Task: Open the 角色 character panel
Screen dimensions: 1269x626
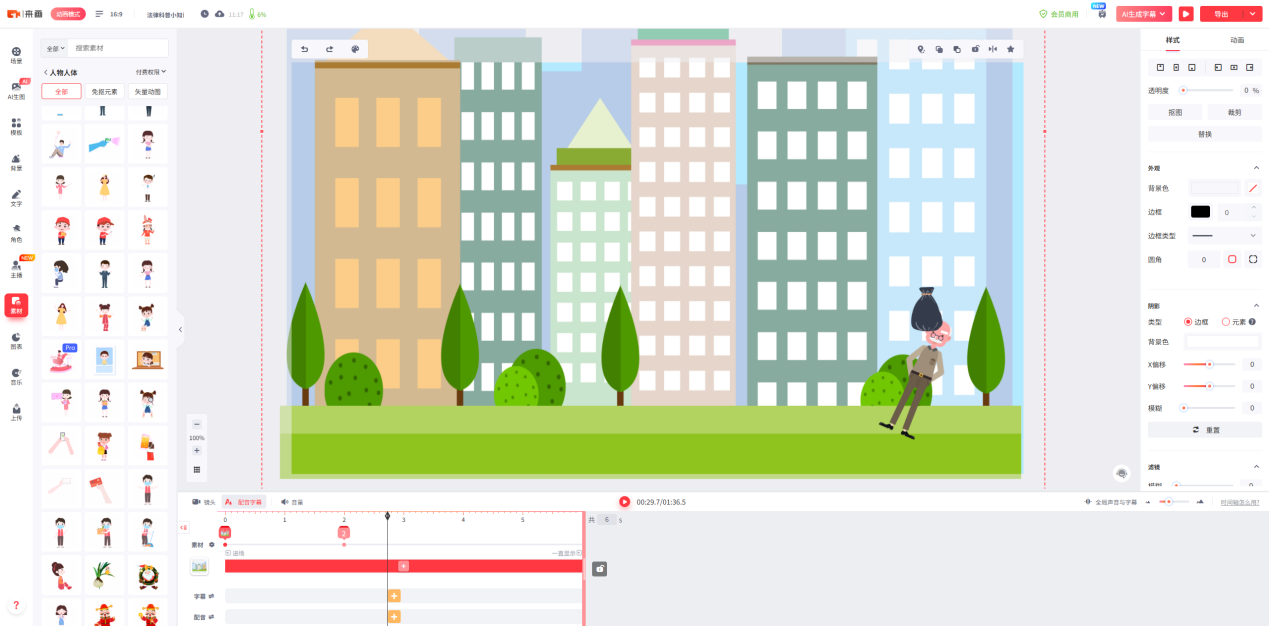Action: click(16, 232)
